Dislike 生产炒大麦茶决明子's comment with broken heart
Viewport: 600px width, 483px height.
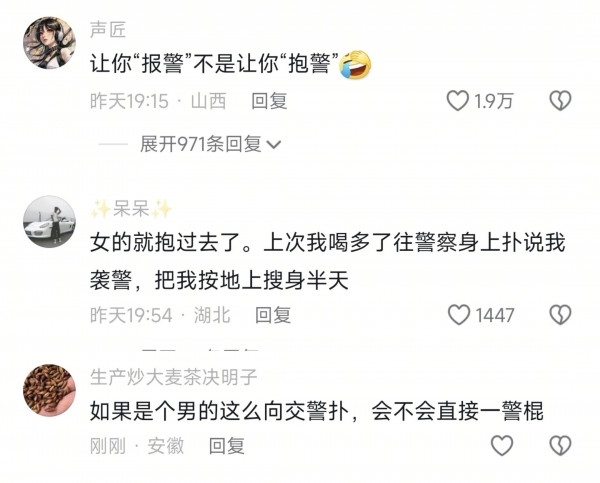[x=560, y=445]
